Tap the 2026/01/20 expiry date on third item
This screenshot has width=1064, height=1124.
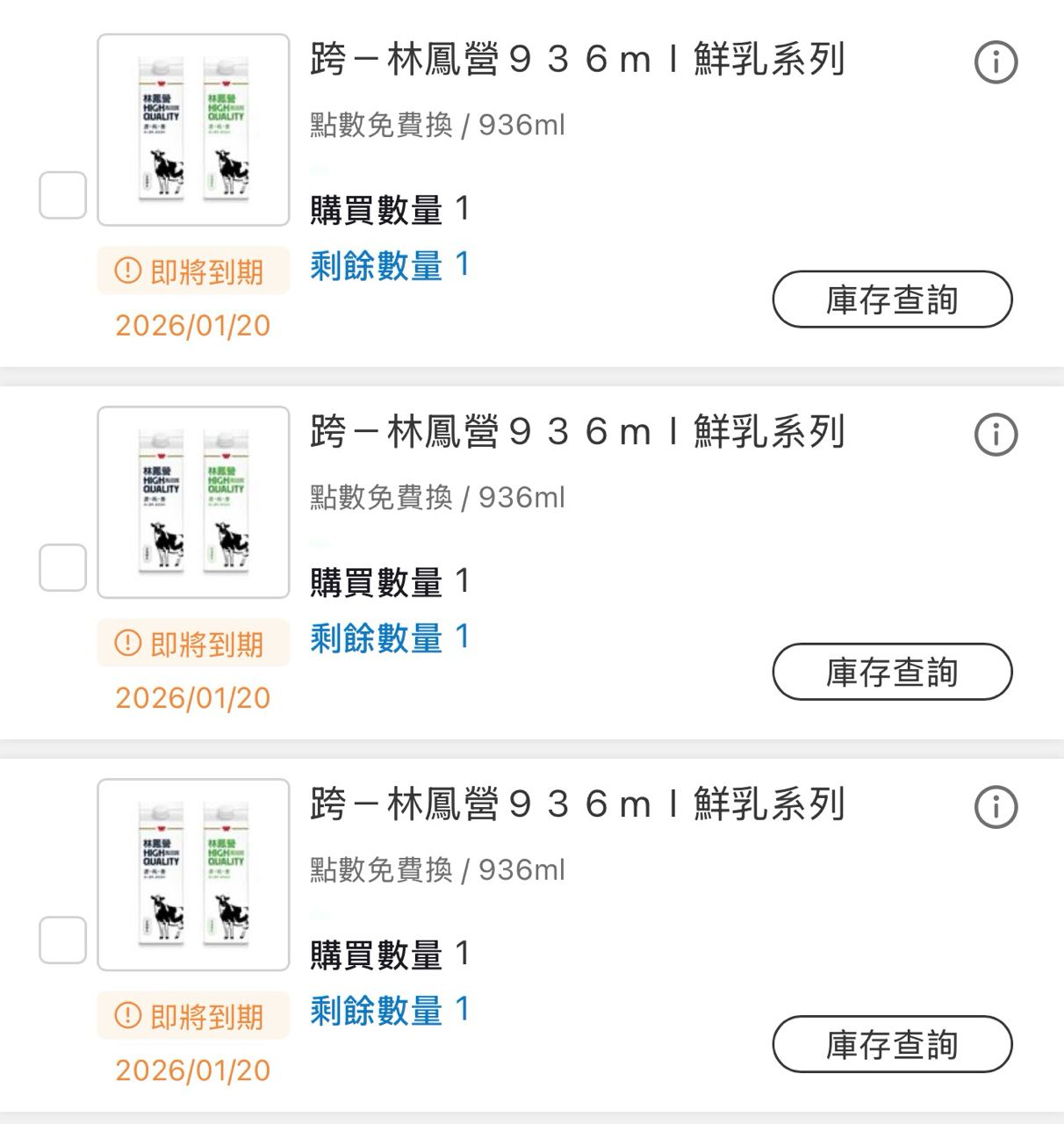(x=193, y=1070)
